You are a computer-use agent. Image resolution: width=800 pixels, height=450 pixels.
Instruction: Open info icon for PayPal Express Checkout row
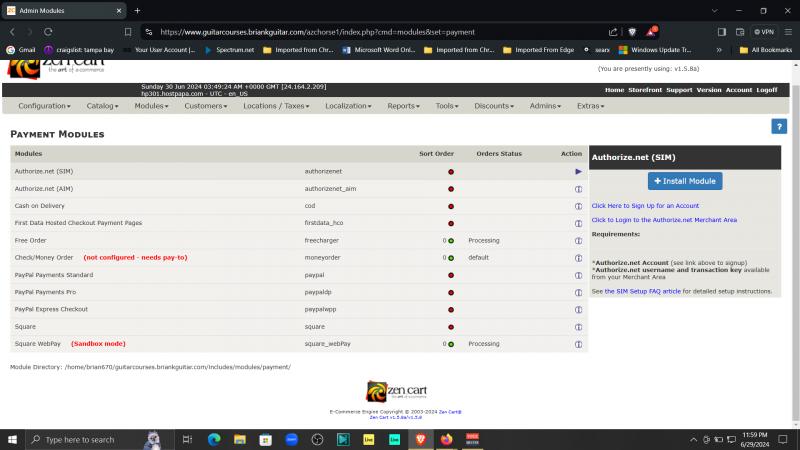coord(578,310)
